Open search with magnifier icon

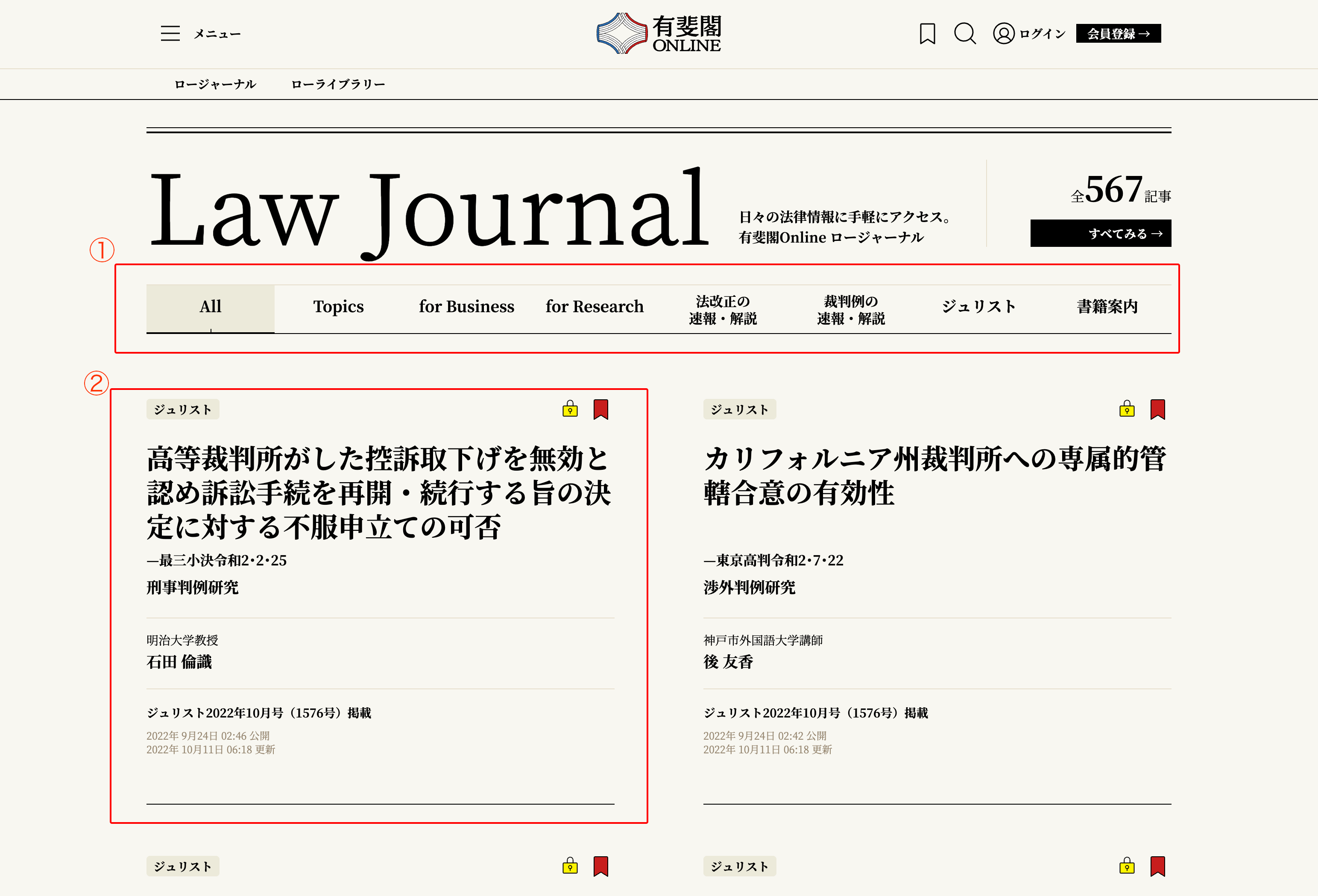964,33
